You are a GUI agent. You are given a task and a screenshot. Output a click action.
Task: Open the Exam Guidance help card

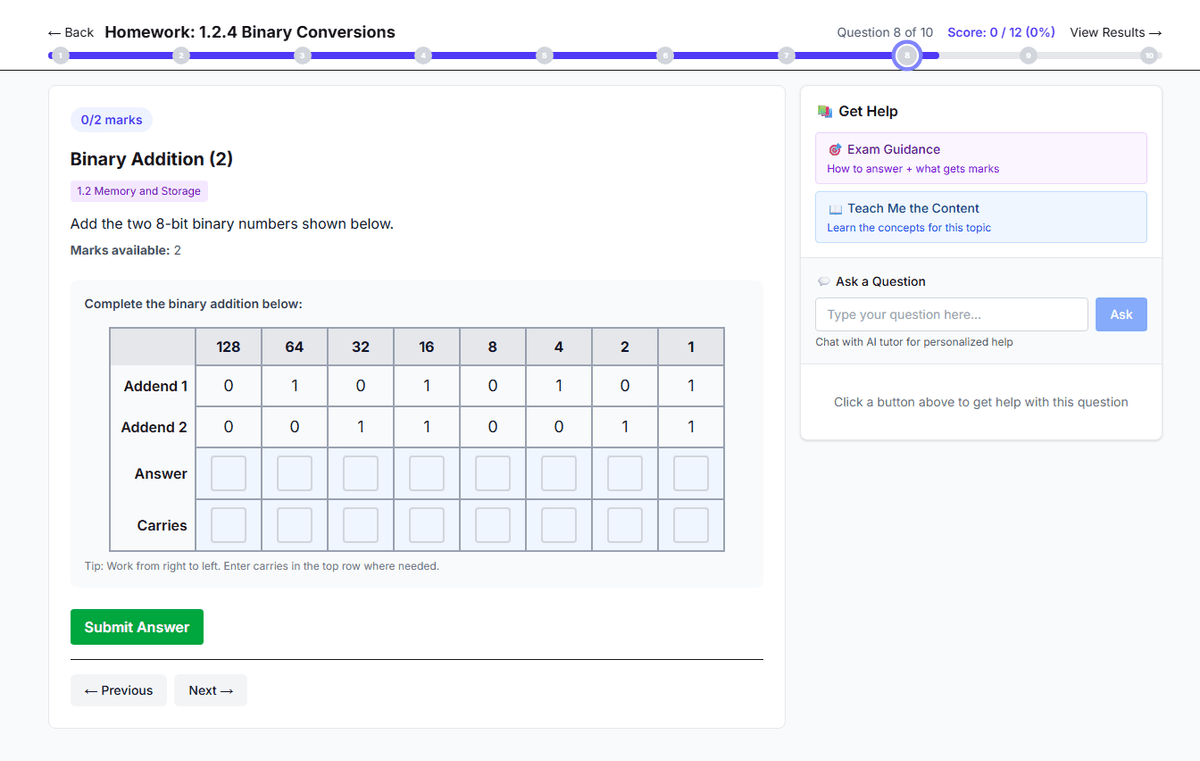[980, 157]
